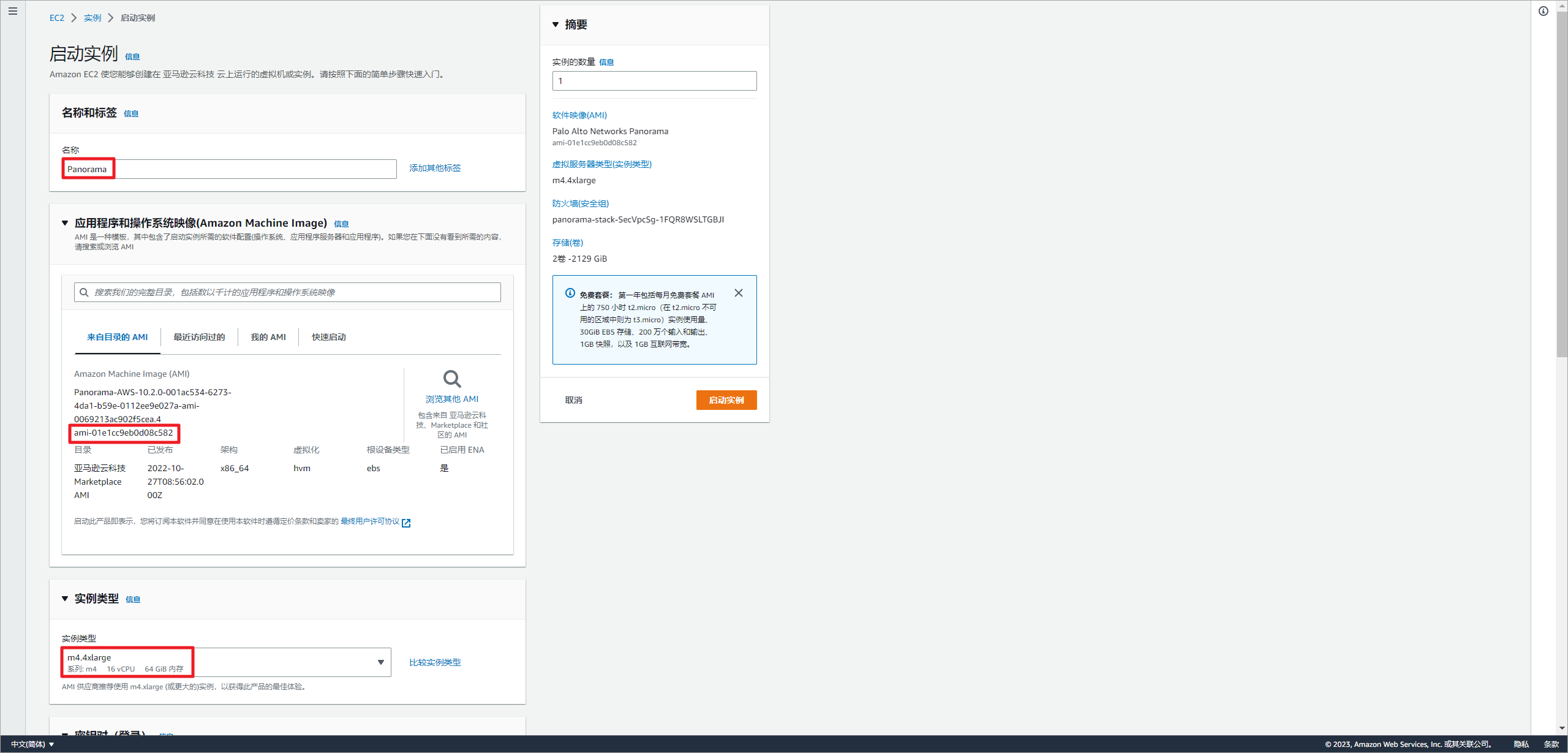The image size is (1568, 753).
Task: Click the browse other AMI magnifier icon
Action: coord(452,379)
